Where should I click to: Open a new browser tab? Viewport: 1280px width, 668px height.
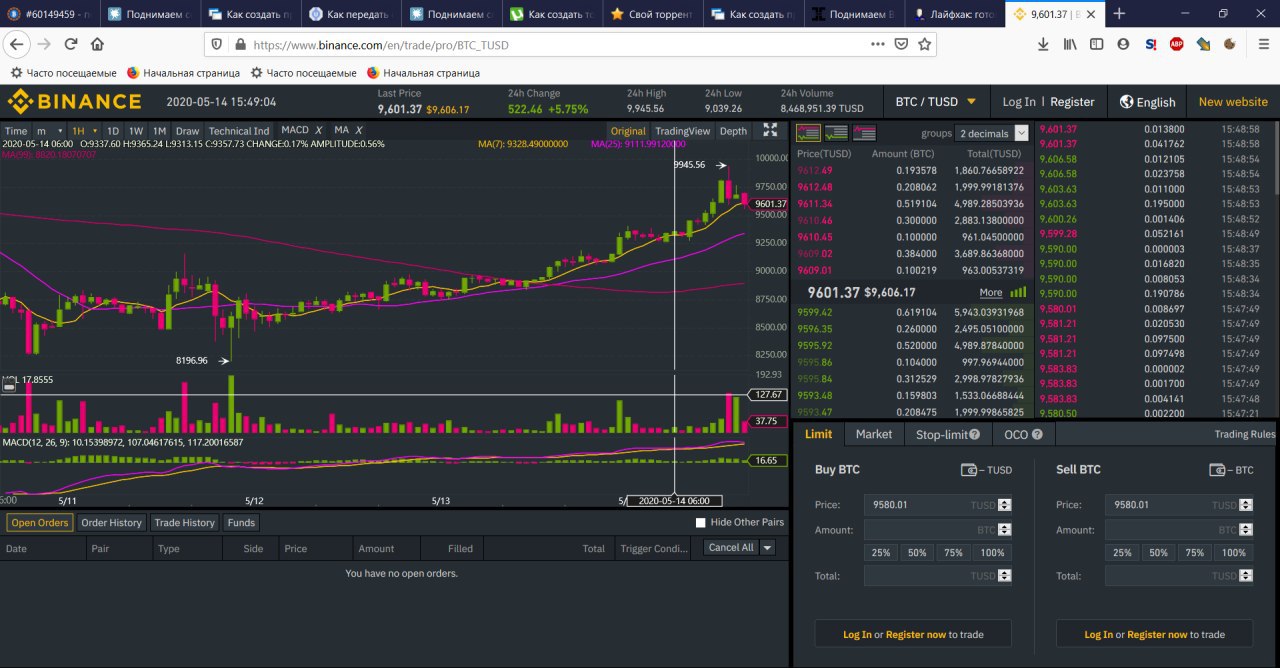point(1119,14)
